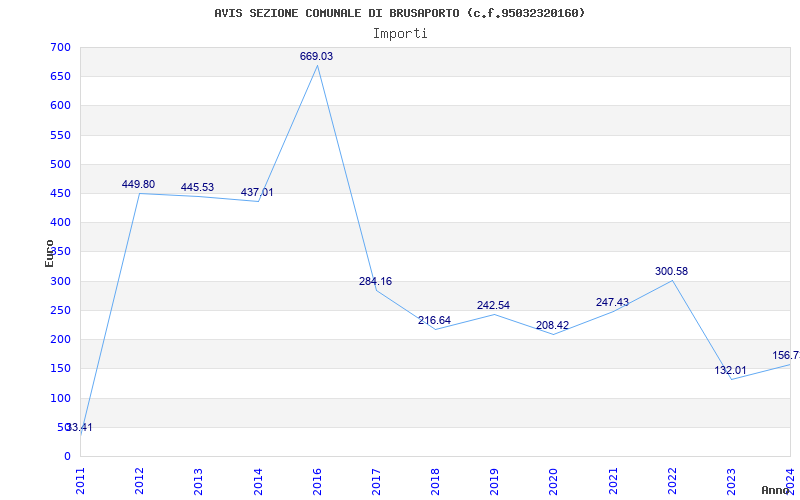Select the 150 y-axis tick label
Screen dimensions: 800x500
click(61, 368)
